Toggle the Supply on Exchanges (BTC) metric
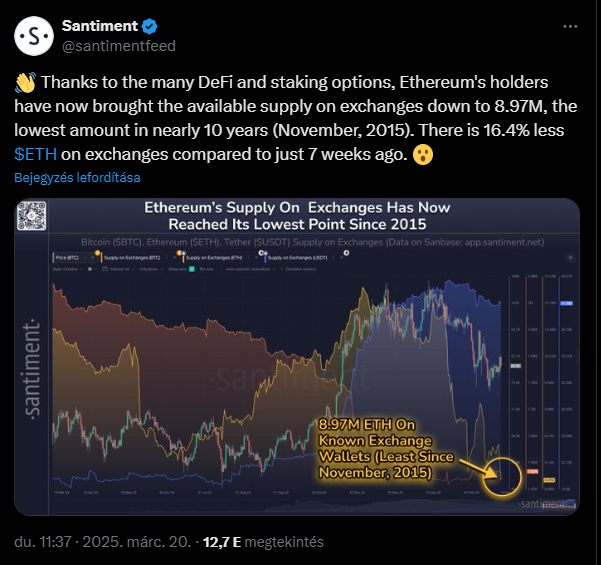 (x=131, y=258)
